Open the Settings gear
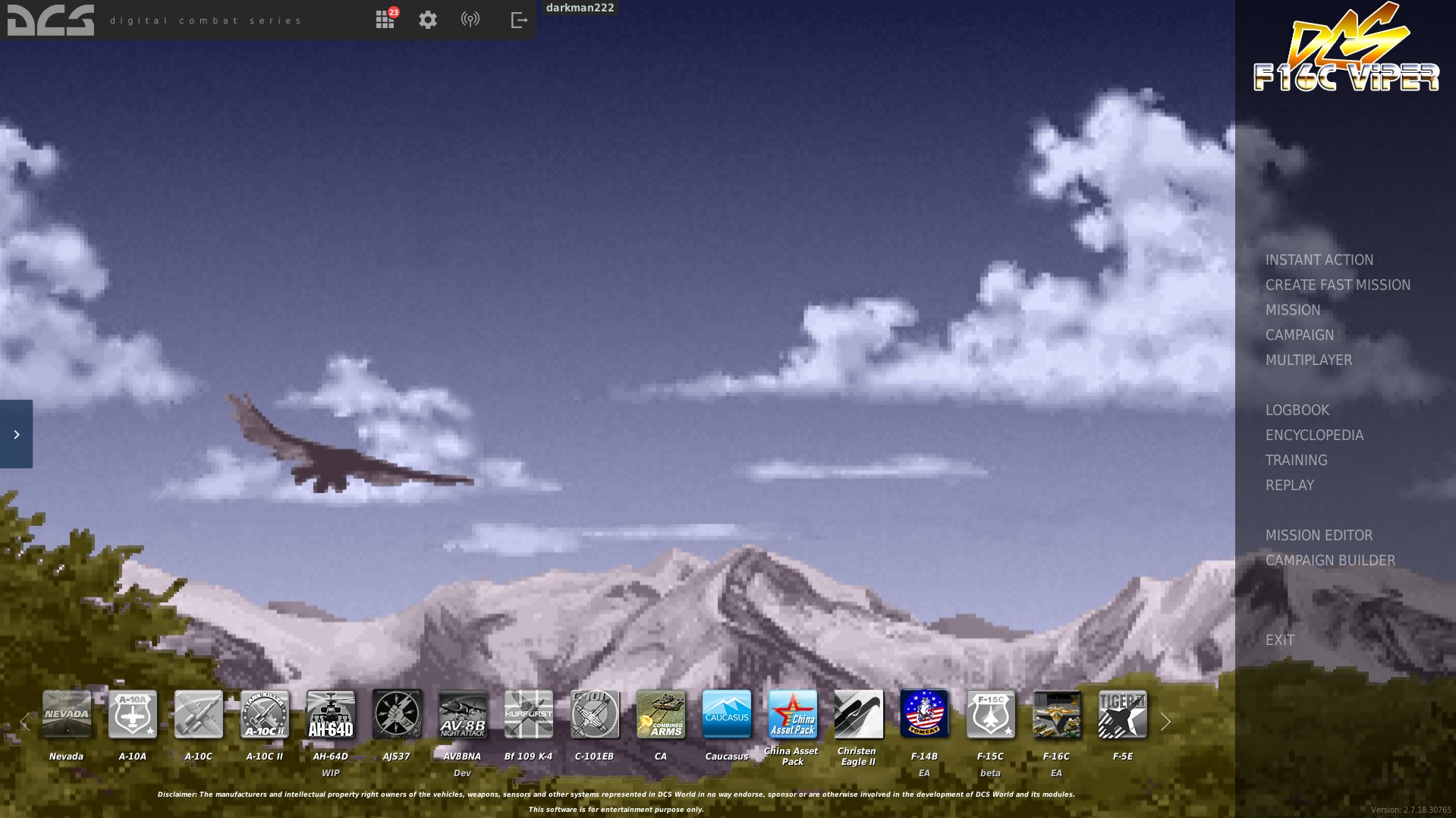The width and height of the screenshot is (1456, 818). point(427,19)
